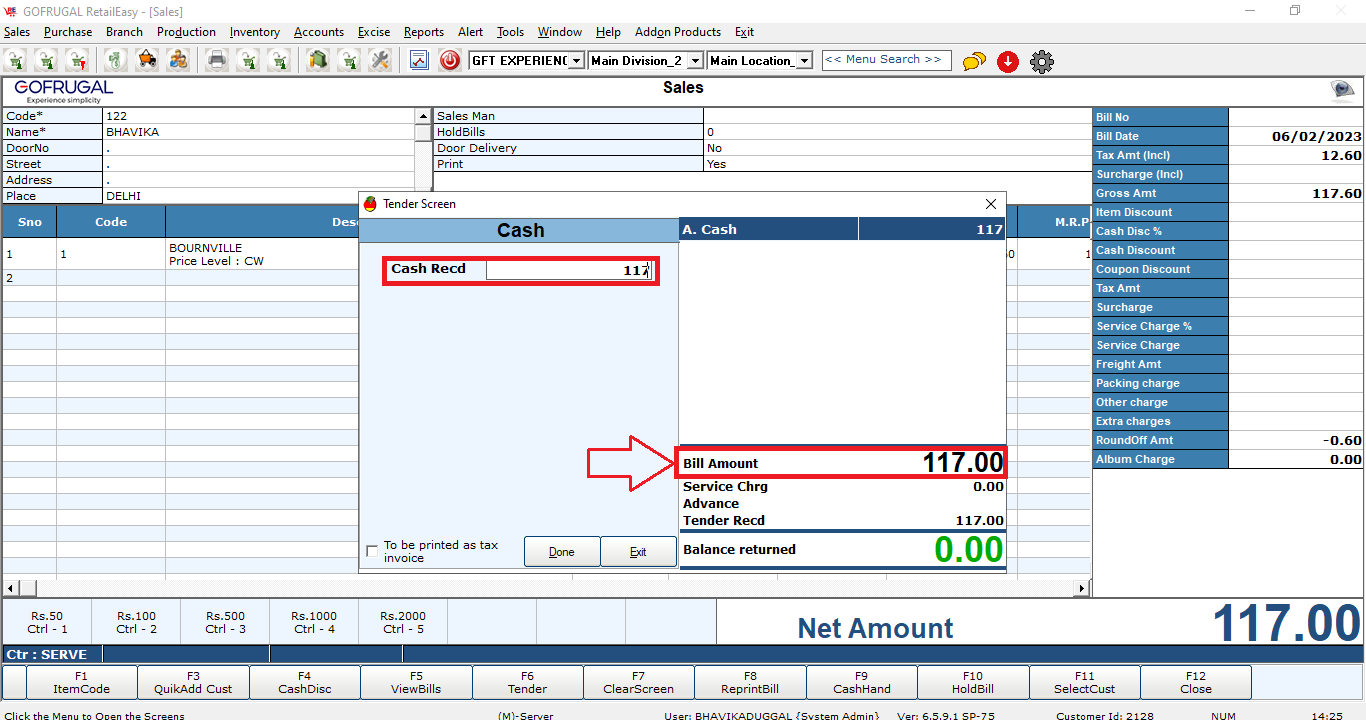Open the customers people toolbar icon
The width and height of the screenshot is (1366, 720).
point(178,61)
